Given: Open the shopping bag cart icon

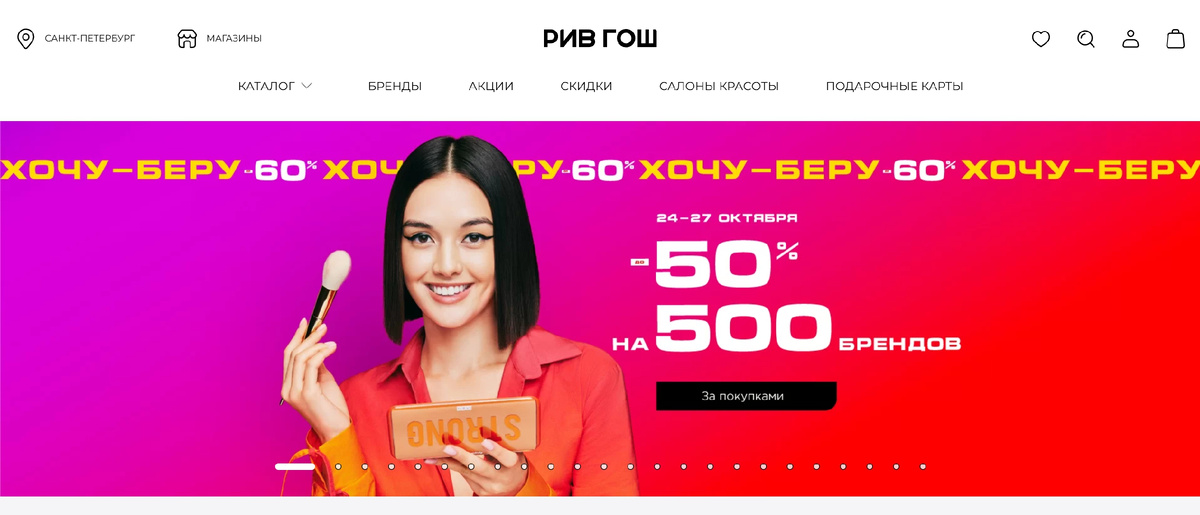Looking at the screenshot, I should coord(1176,39).
